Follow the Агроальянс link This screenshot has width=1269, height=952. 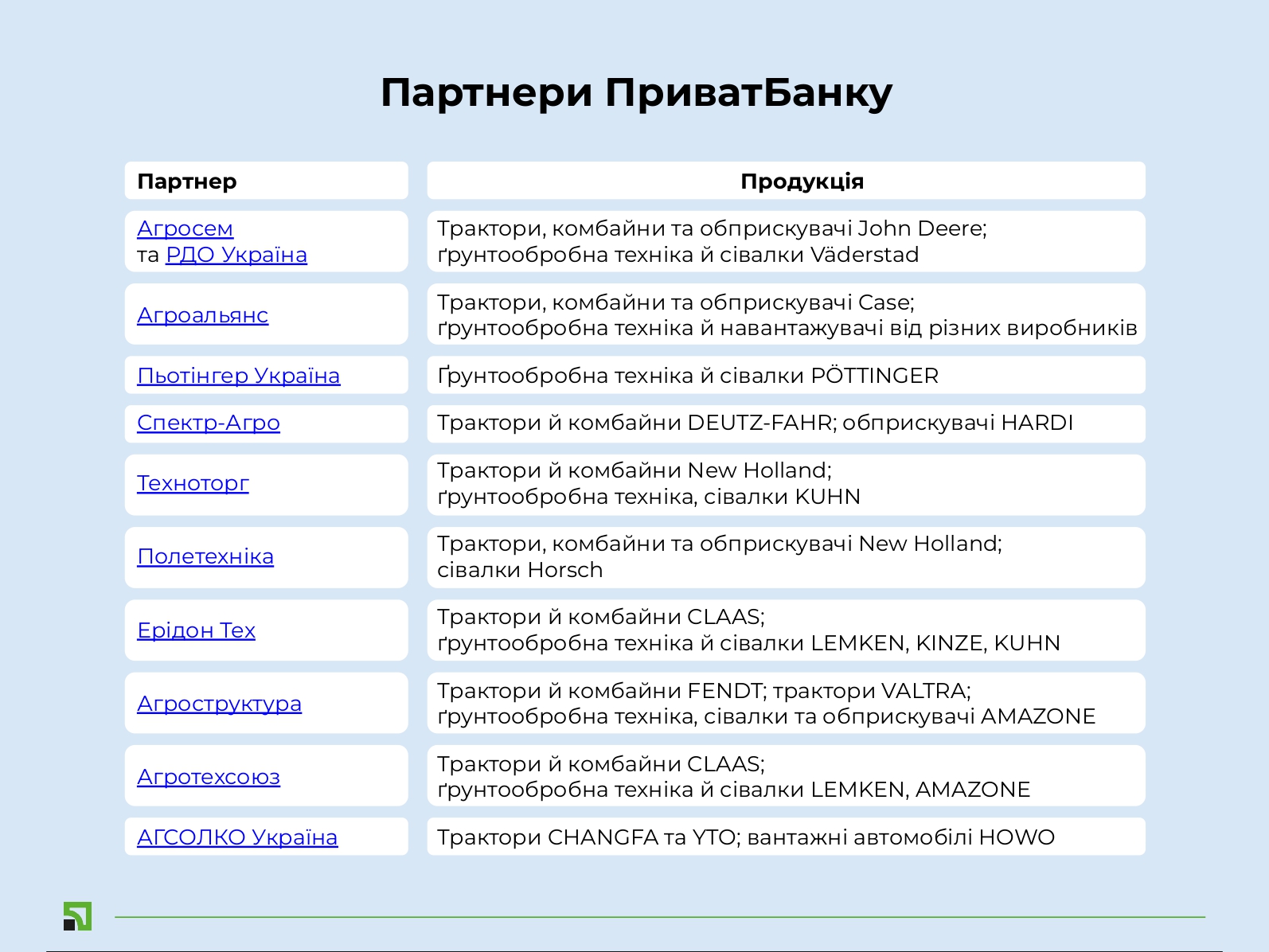(x=202, y=315)
